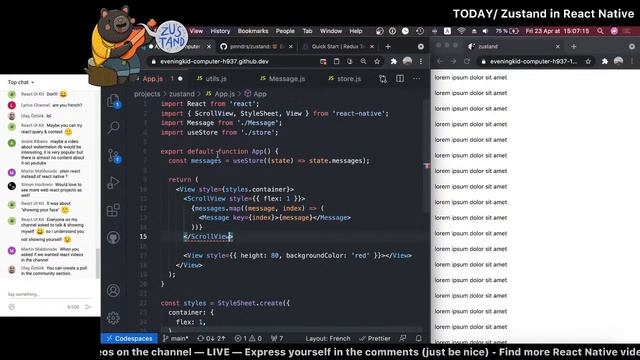Click line number 15 in the editor gutter

[x=143, y=236]
